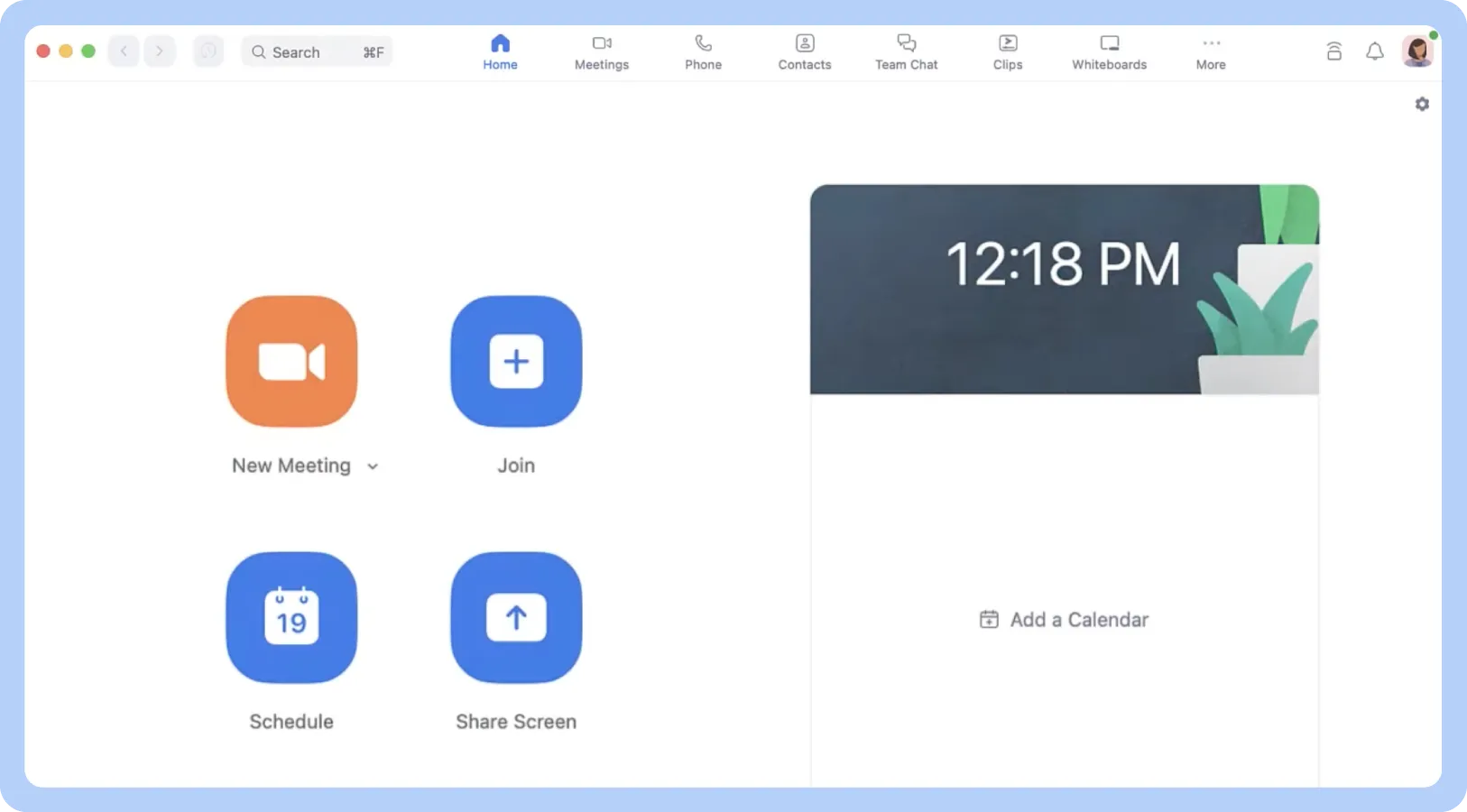
Task: Go back using the left navigation arrow
Action: [124, 51]
